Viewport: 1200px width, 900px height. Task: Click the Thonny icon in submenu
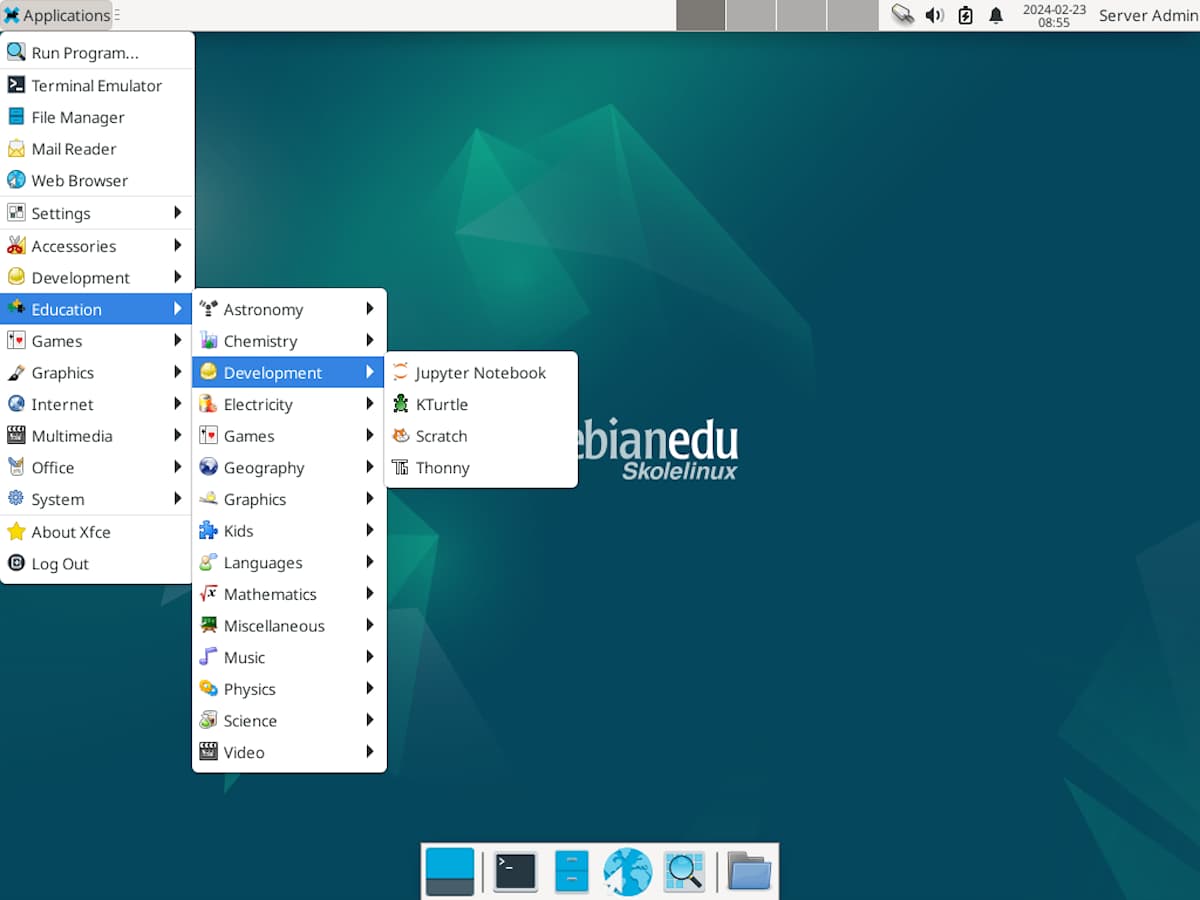[x=401, y=468]
